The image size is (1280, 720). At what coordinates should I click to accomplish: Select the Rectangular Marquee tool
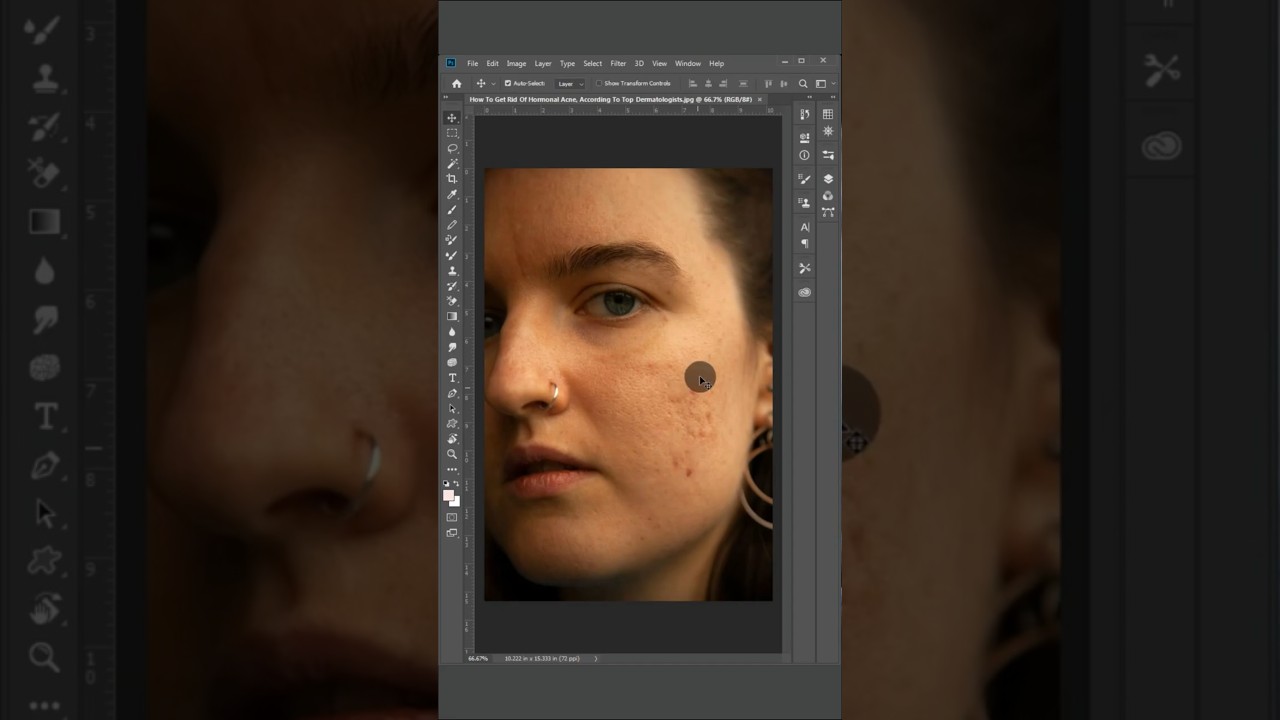[x=452, y=133]
